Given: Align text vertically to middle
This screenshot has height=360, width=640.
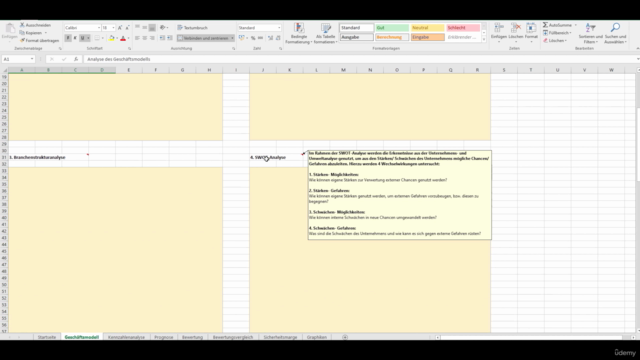Looking at the screenshot, I should (144, 27).
